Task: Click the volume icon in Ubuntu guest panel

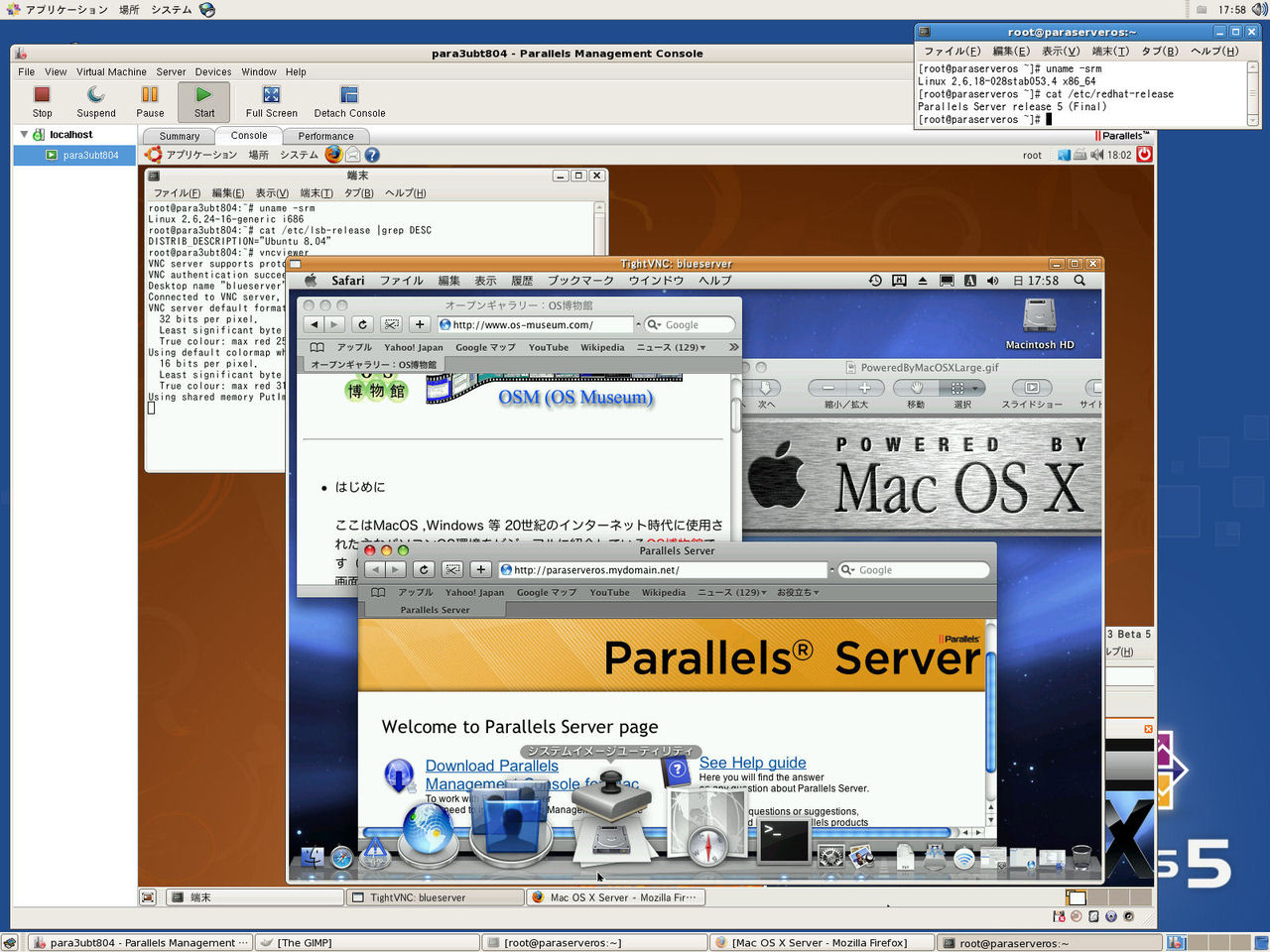Action: tap(1096, 155)
